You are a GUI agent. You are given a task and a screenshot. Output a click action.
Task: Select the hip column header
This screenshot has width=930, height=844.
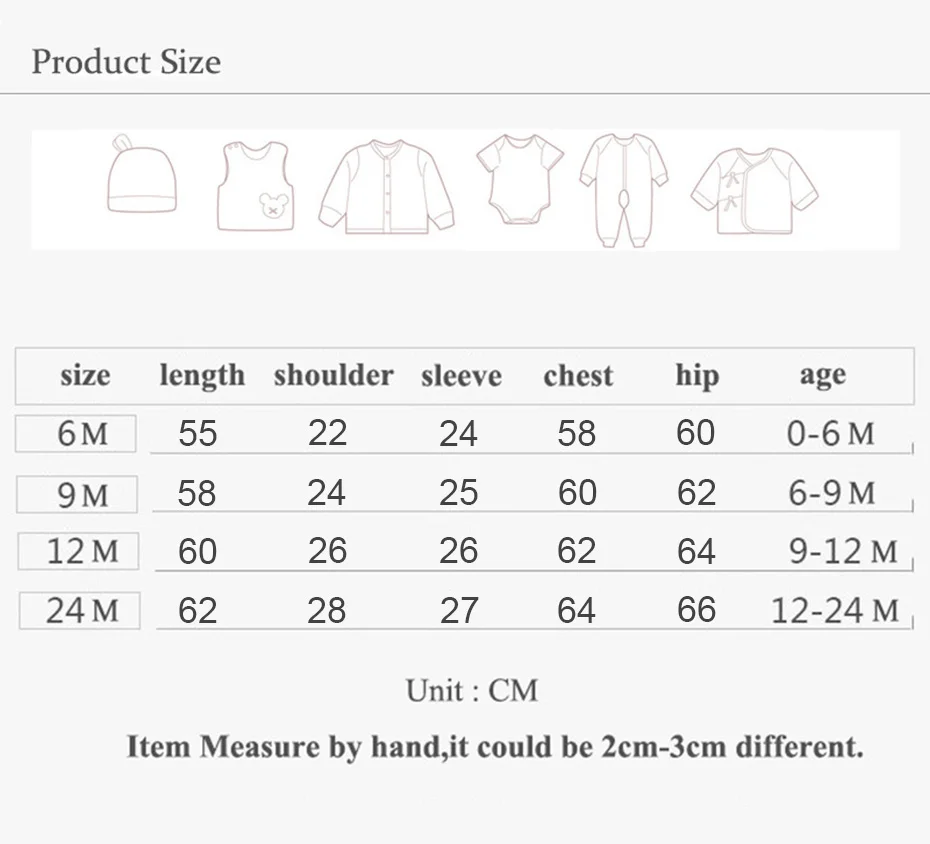698,375
